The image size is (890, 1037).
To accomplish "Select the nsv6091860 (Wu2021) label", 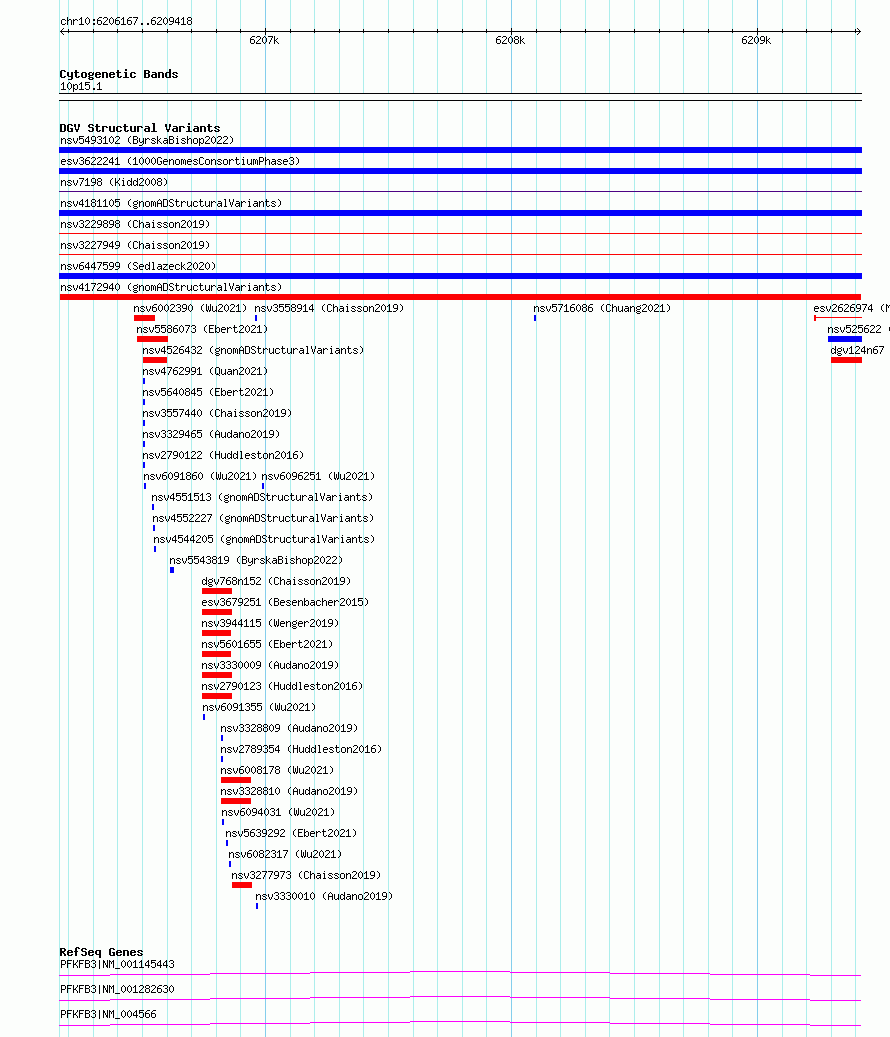I will pyautogui.click(x=200, y=476).
